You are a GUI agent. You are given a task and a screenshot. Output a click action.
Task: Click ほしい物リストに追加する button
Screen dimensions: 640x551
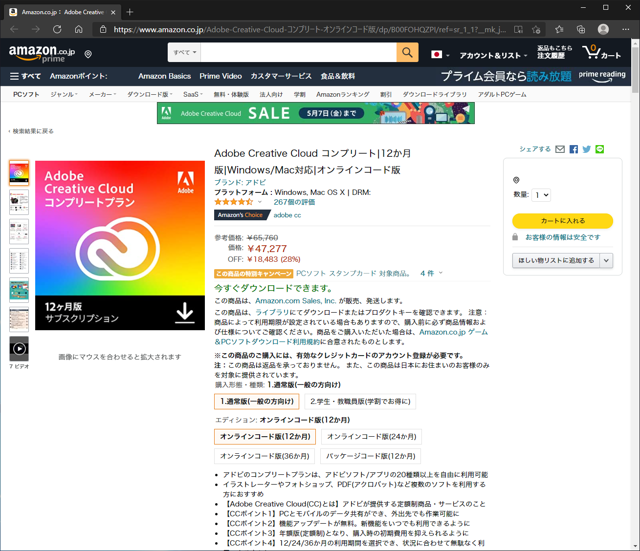click(556, 260)
